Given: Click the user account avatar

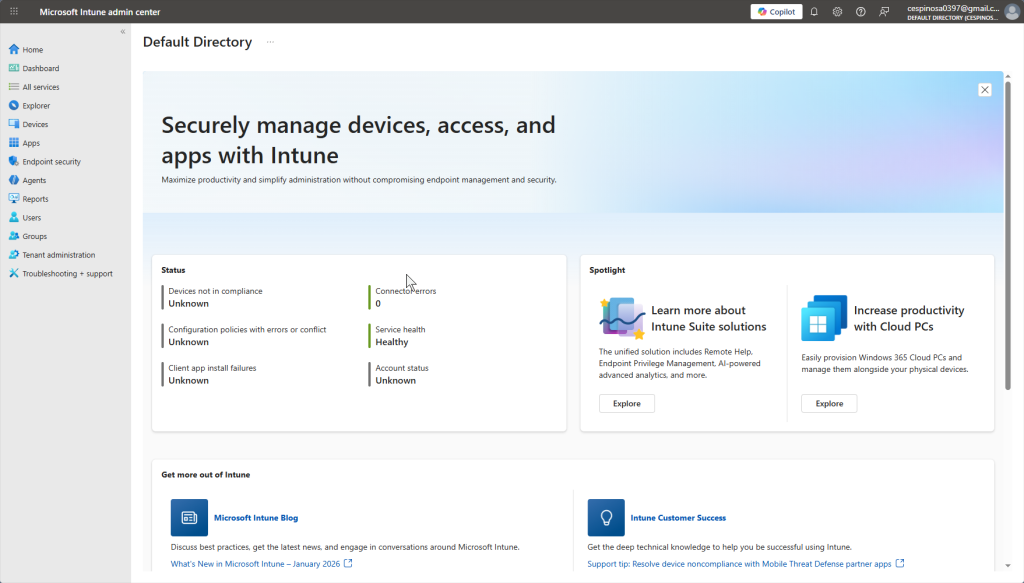Looking at the screenshot, I should 1012,12.
